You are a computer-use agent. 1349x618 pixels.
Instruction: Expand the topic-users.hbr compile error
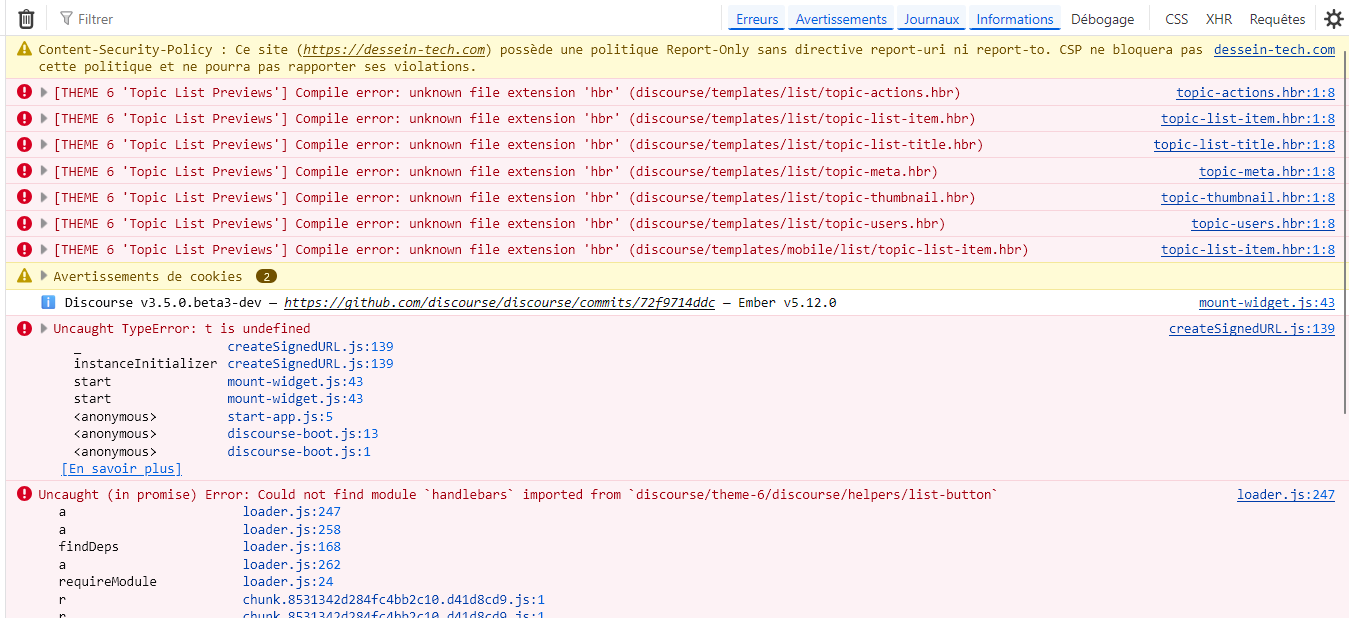(x=44, y=223)
